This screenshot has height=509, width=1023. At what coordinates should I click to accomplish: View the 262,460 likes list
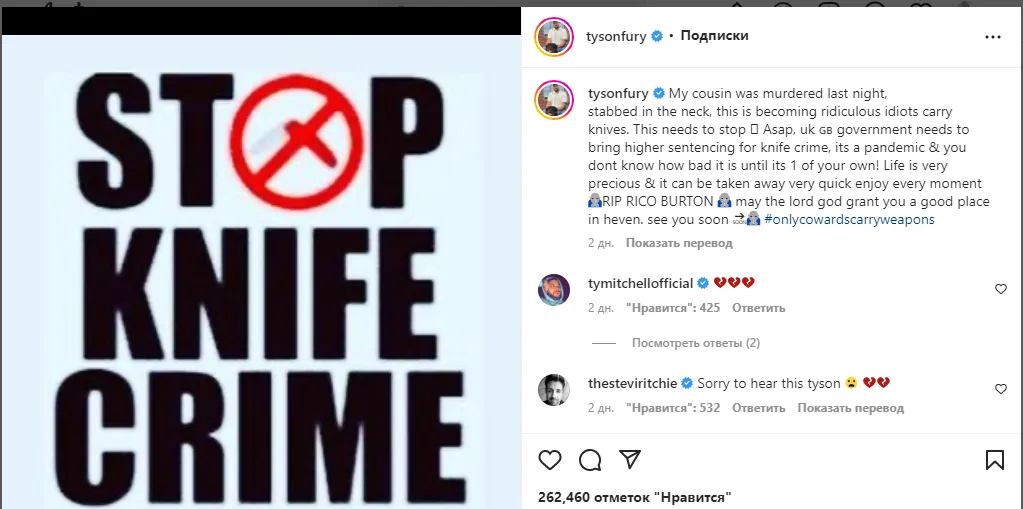pyautogui.click(x=634, y=496)
